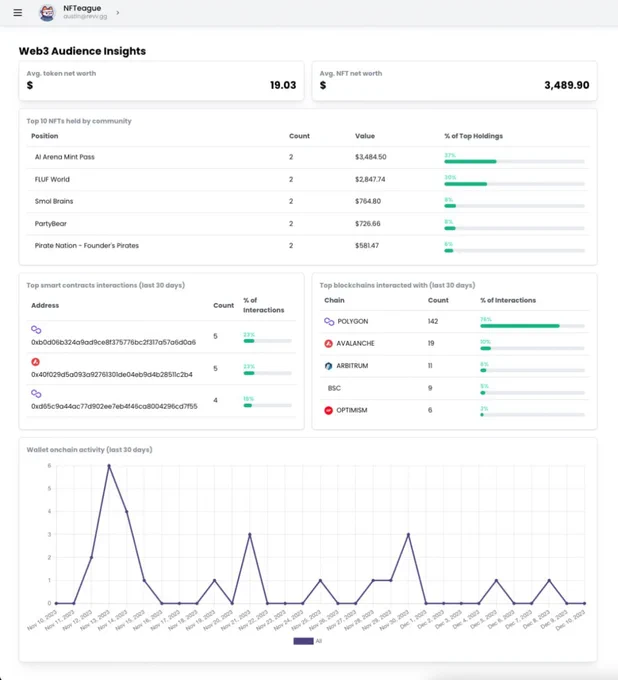Click the Avg. NFT net worth value 3,489.90
Viewport: 618px width, 680px height.
[567, 85]
